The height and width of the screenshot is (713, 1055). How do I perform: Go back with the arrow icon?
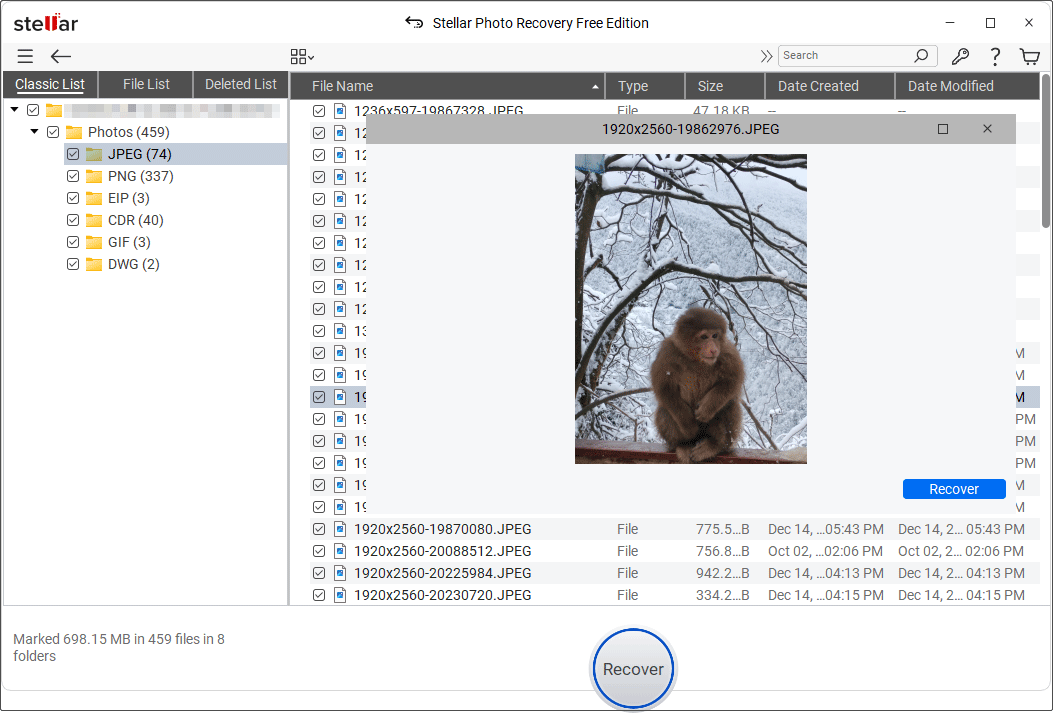click(61, 57)
